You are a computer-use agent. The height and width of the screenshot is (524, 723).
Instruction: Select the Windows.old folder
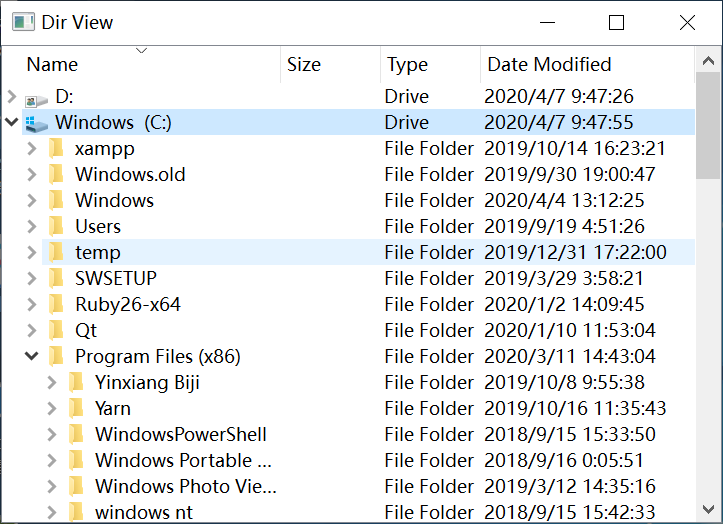[130, 175]
